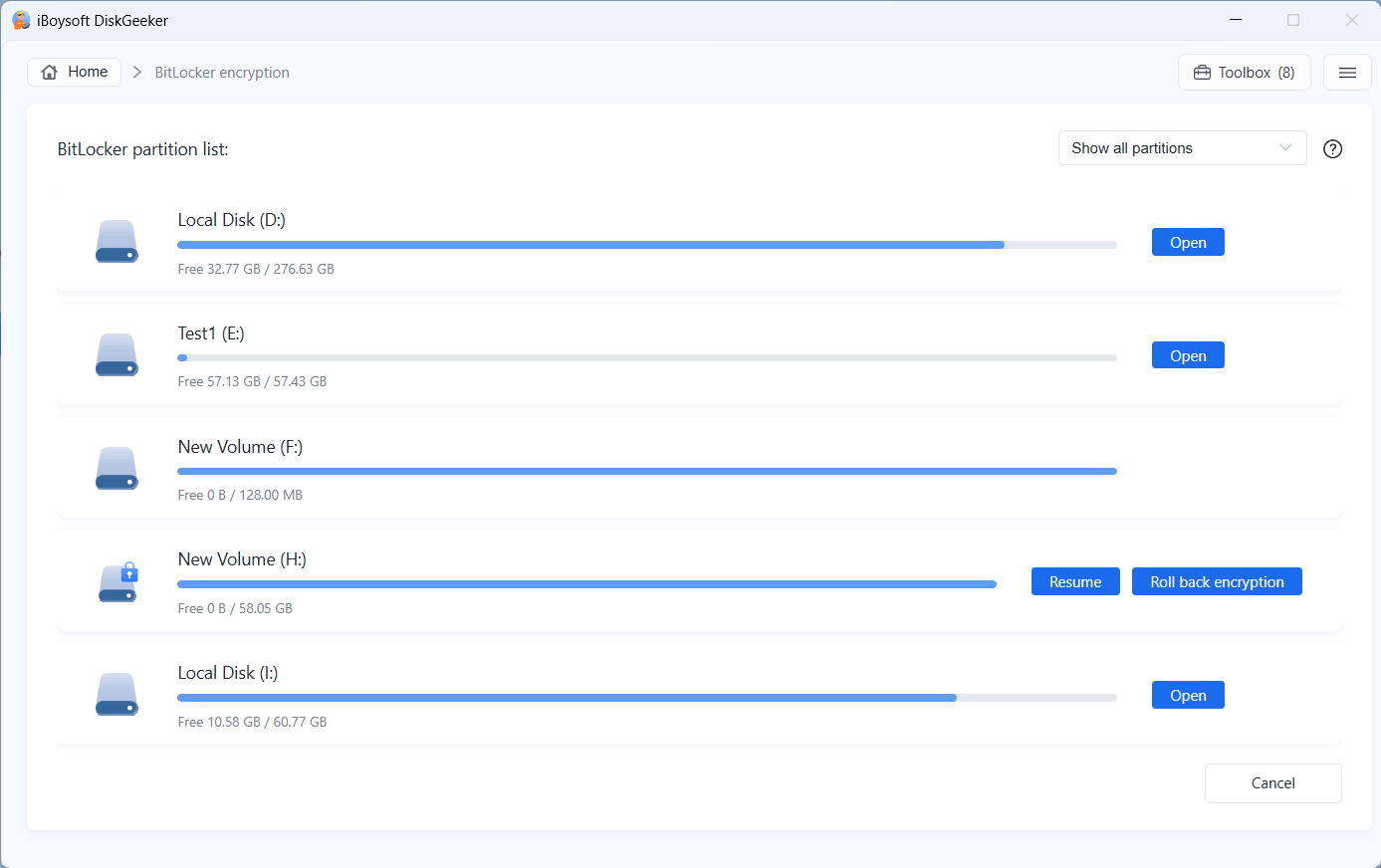The width and height of the screenshot is (1381, 868).
Task: Click the Local Disk (D:) usage bar
Action: click(x=647, y=245)
